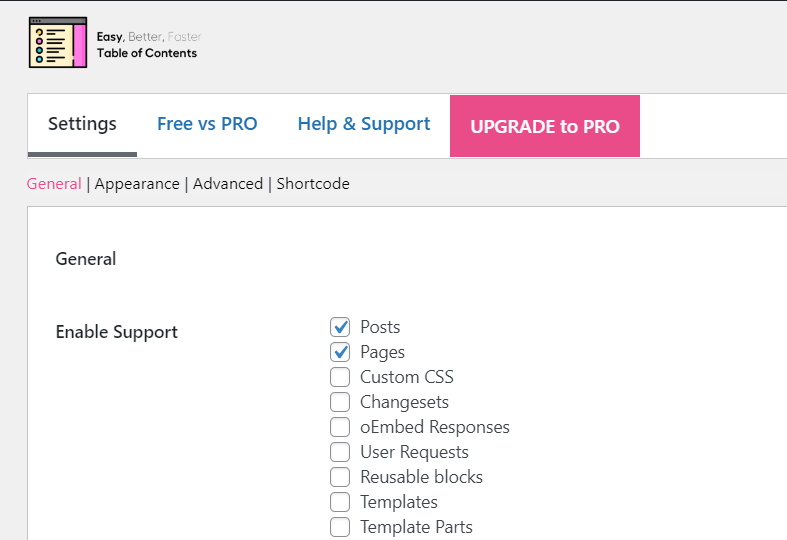Tick the Templates checkbox
The width and height of the screenshot is (787, 540).
pos(340,502)
